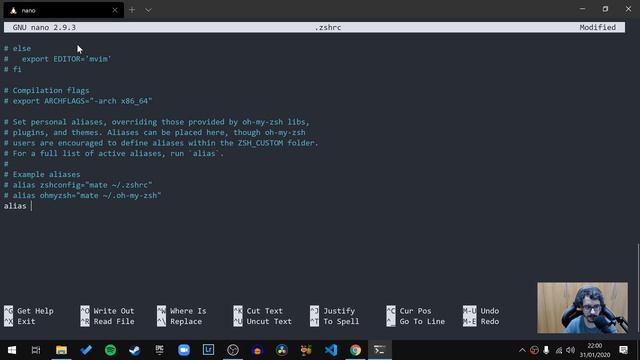Open the network status tray icon

[558, 350]
